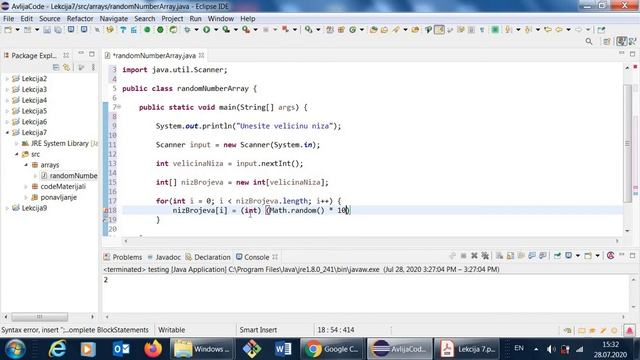
Task: Click the Terminate button in Console
Action: point(463,256)
